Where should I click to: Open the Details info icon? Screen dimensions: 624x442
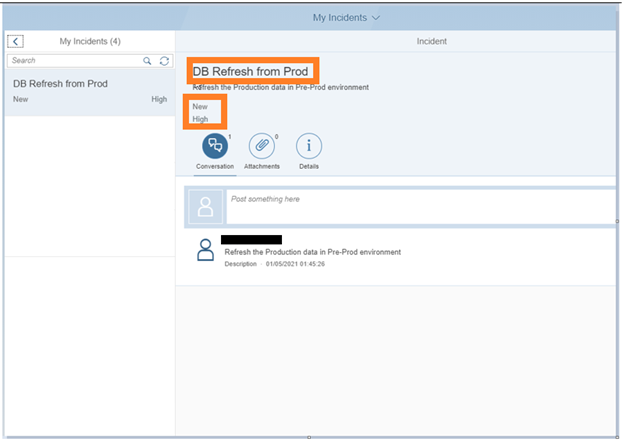coord(308,146)
